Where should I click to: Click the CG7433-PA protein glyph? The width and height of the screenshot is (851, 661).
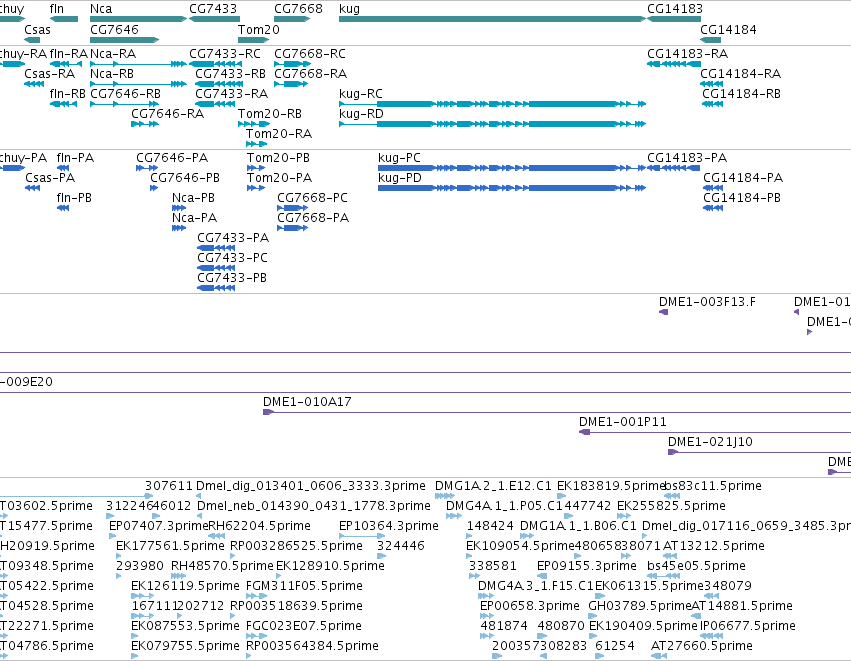click(x=216, y=248)
